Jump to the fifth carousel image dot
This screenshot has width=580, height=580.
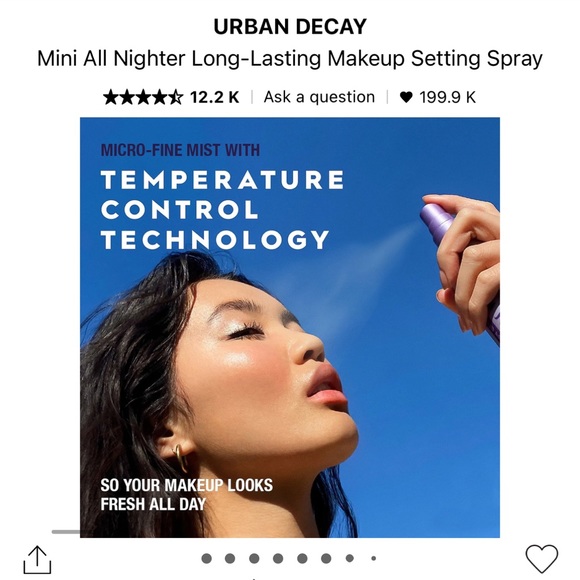tap(302, 558)
